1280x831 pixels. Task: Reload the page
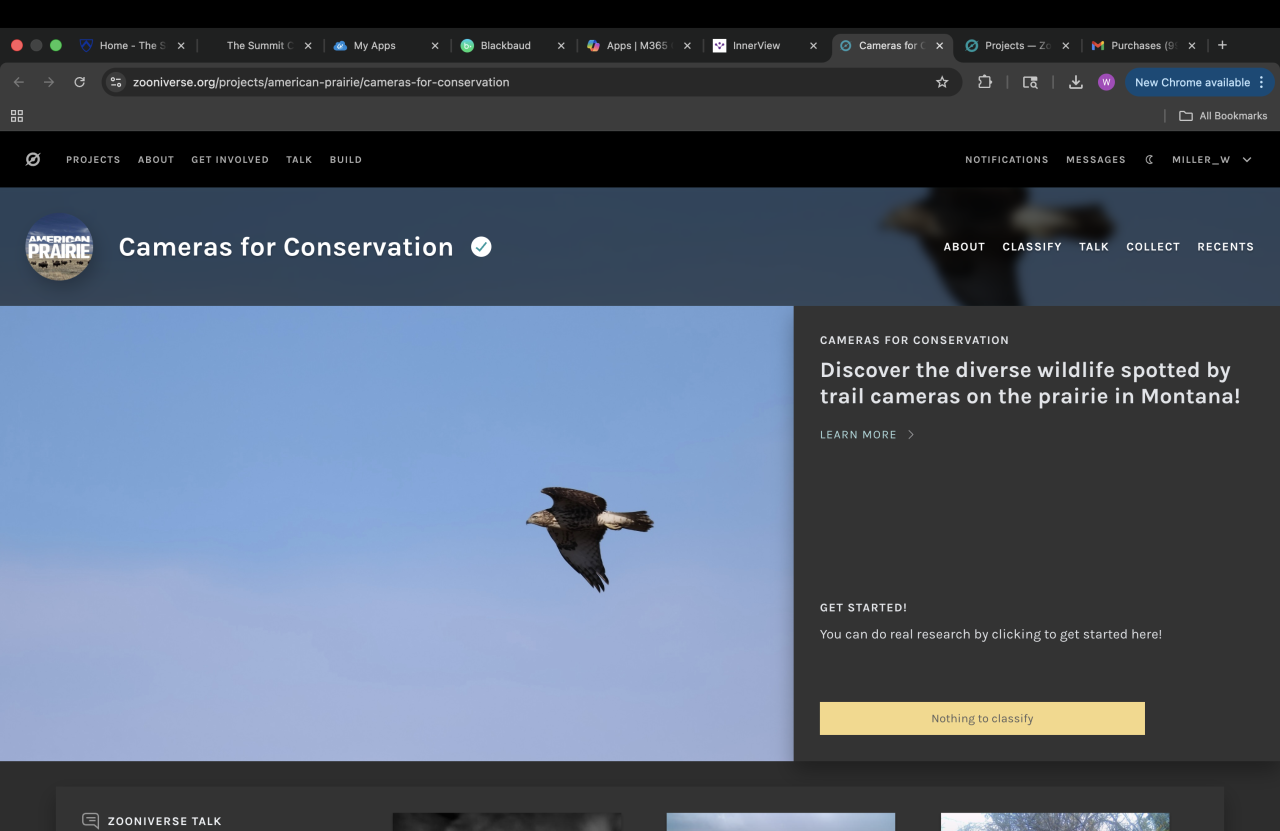(x=80, y=82)
